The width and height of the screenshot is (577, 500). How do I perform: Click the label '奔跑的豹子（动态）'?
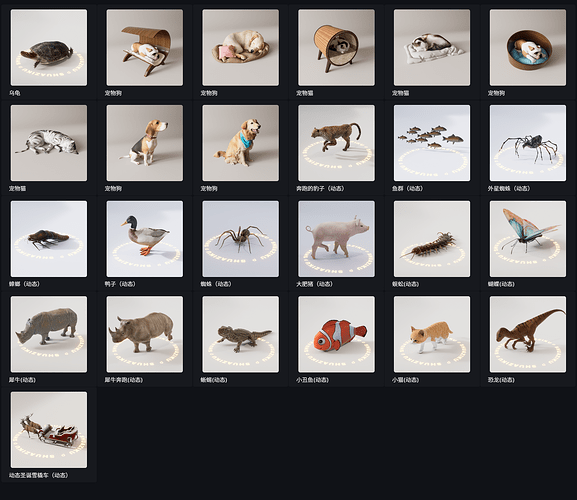(320, 188)
